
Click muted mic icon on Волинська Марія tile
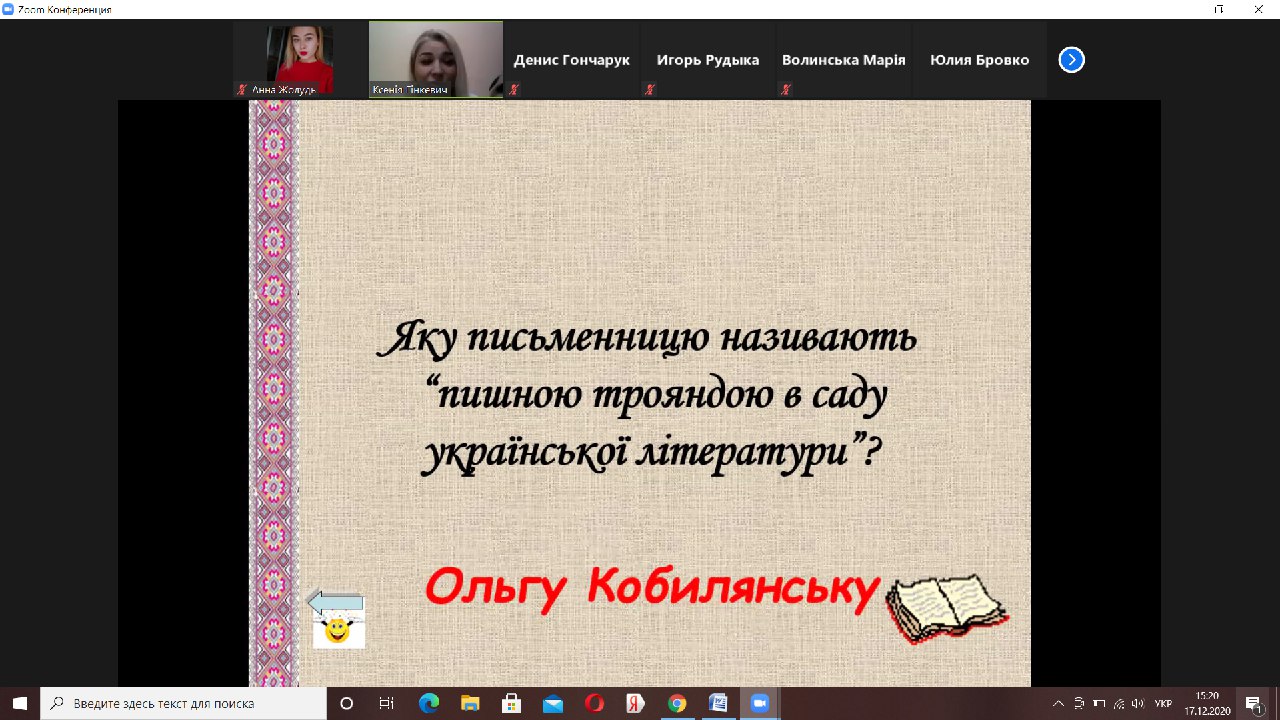pos(786,89)
